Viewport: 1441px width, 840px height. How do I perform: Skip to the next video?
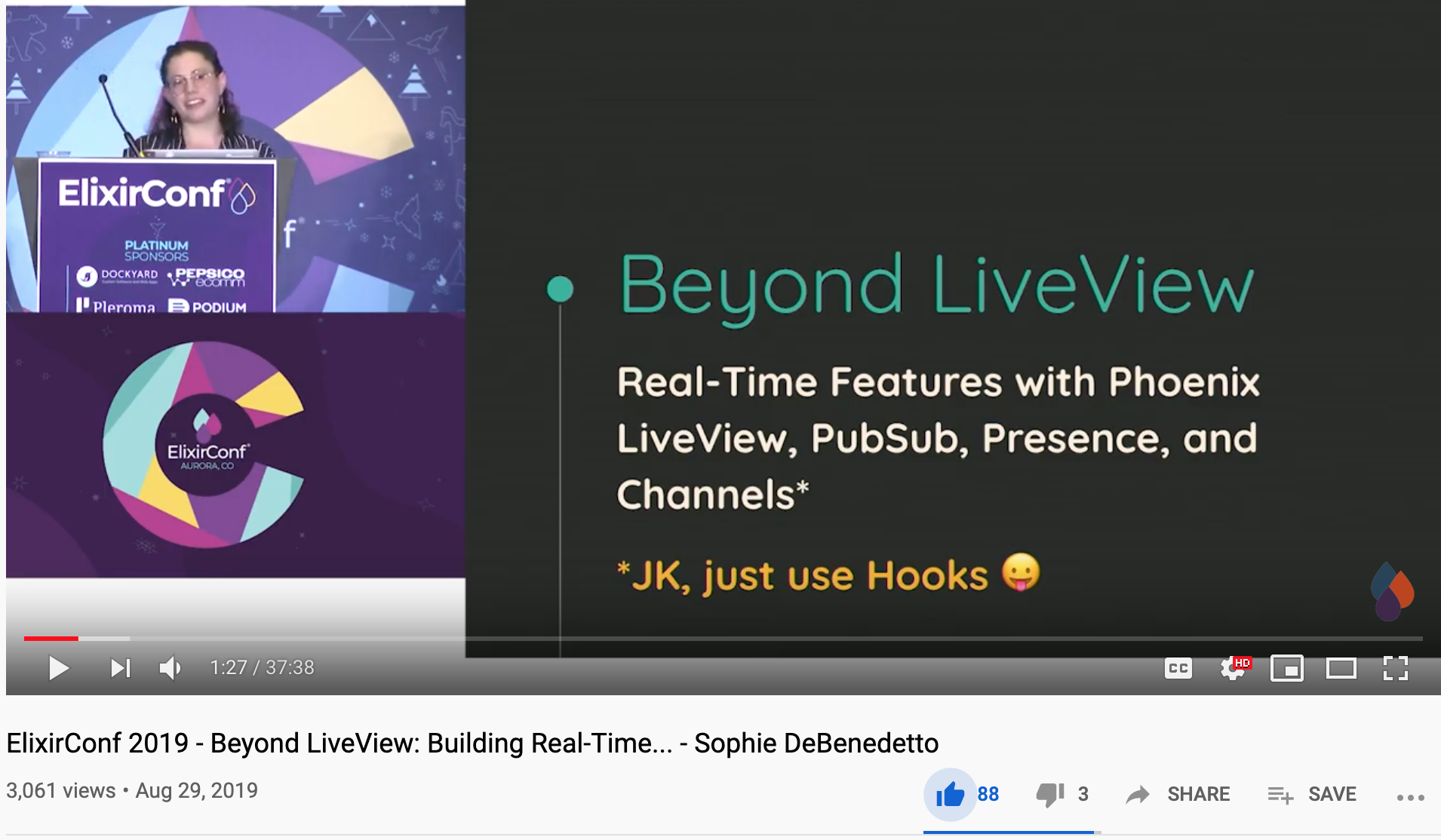point(121,668)
